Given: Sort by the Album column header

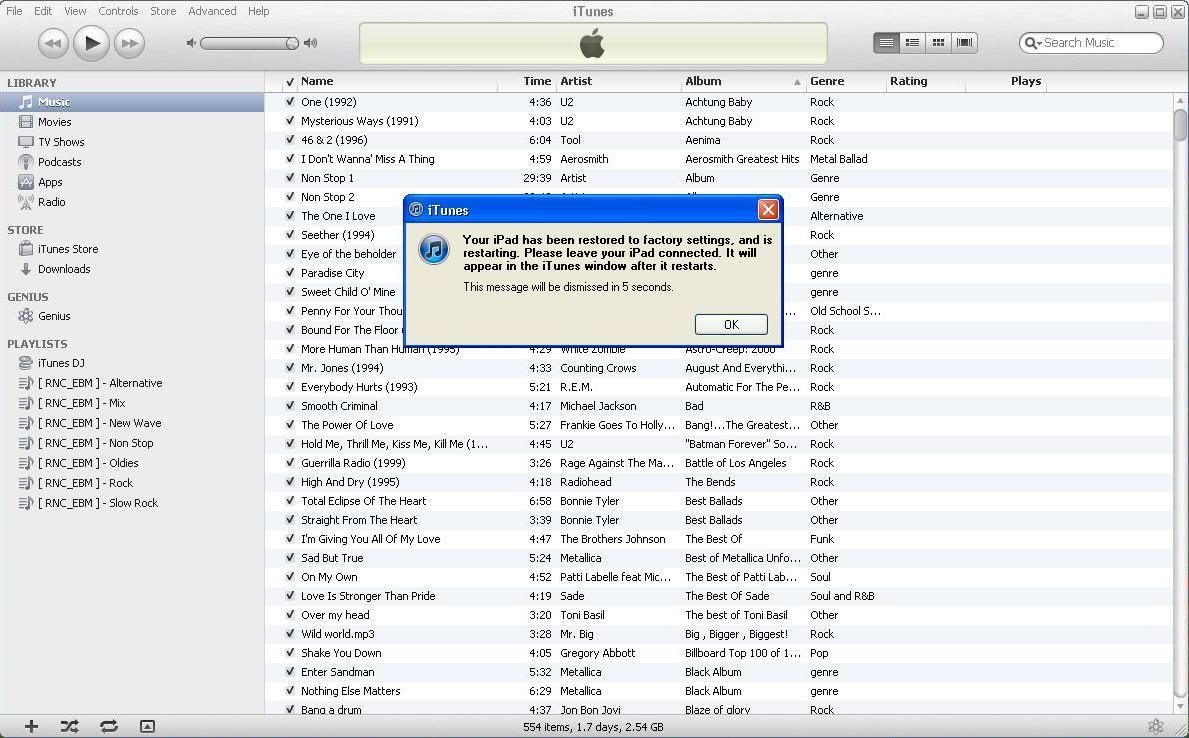Looking at the screenshot, I should (x=743, y=81).
